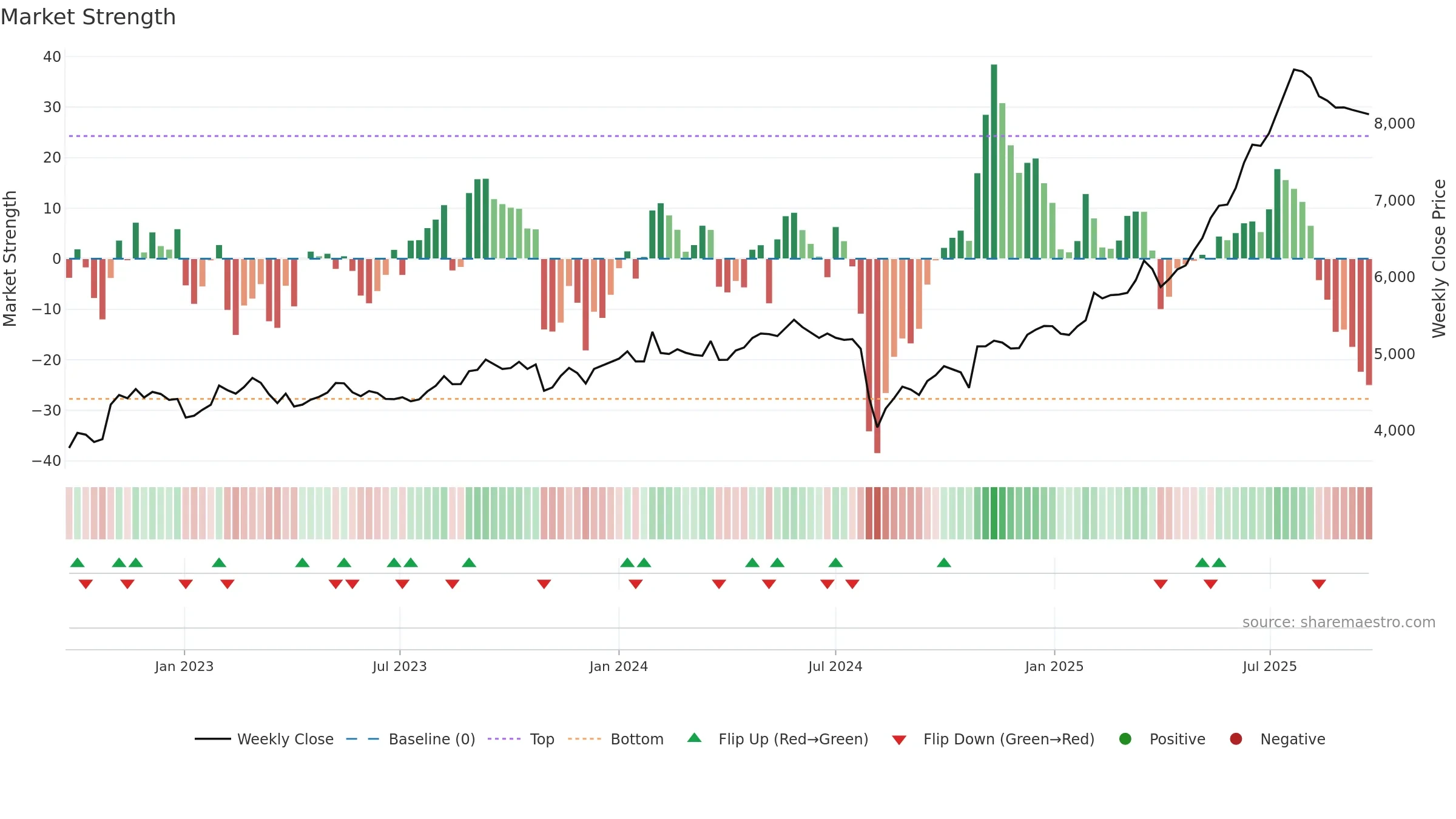The image size is (1456, 819).
Task: Click the tallest green bar near 38 strength
Action: [994, 161]
